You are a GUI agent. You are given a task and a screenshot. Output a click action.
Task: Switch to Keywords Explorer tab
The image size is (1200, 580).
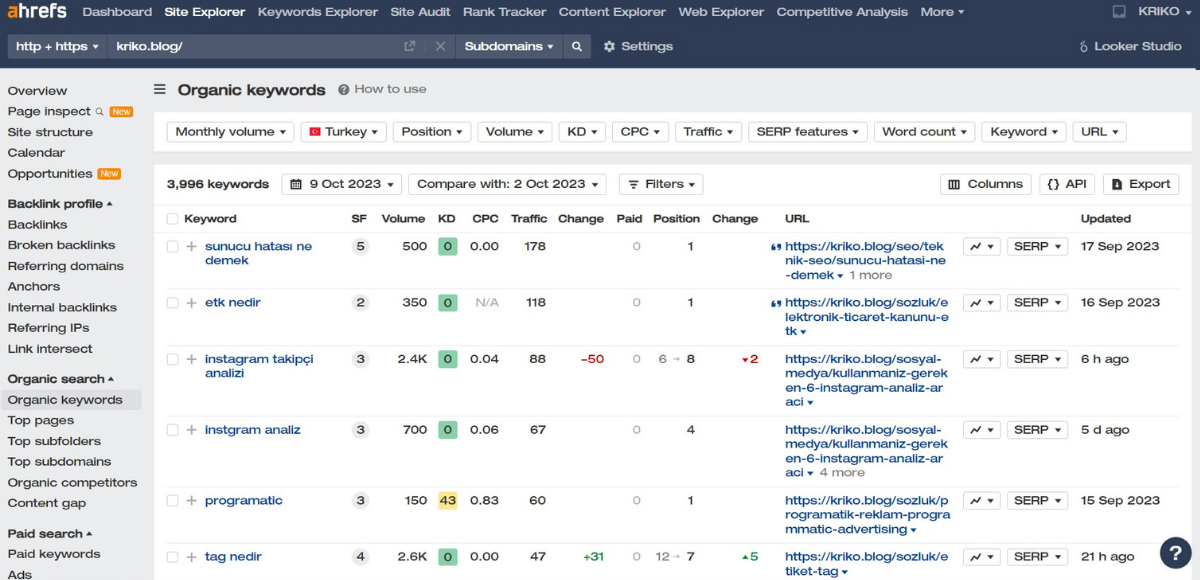(x=317, y=12)
